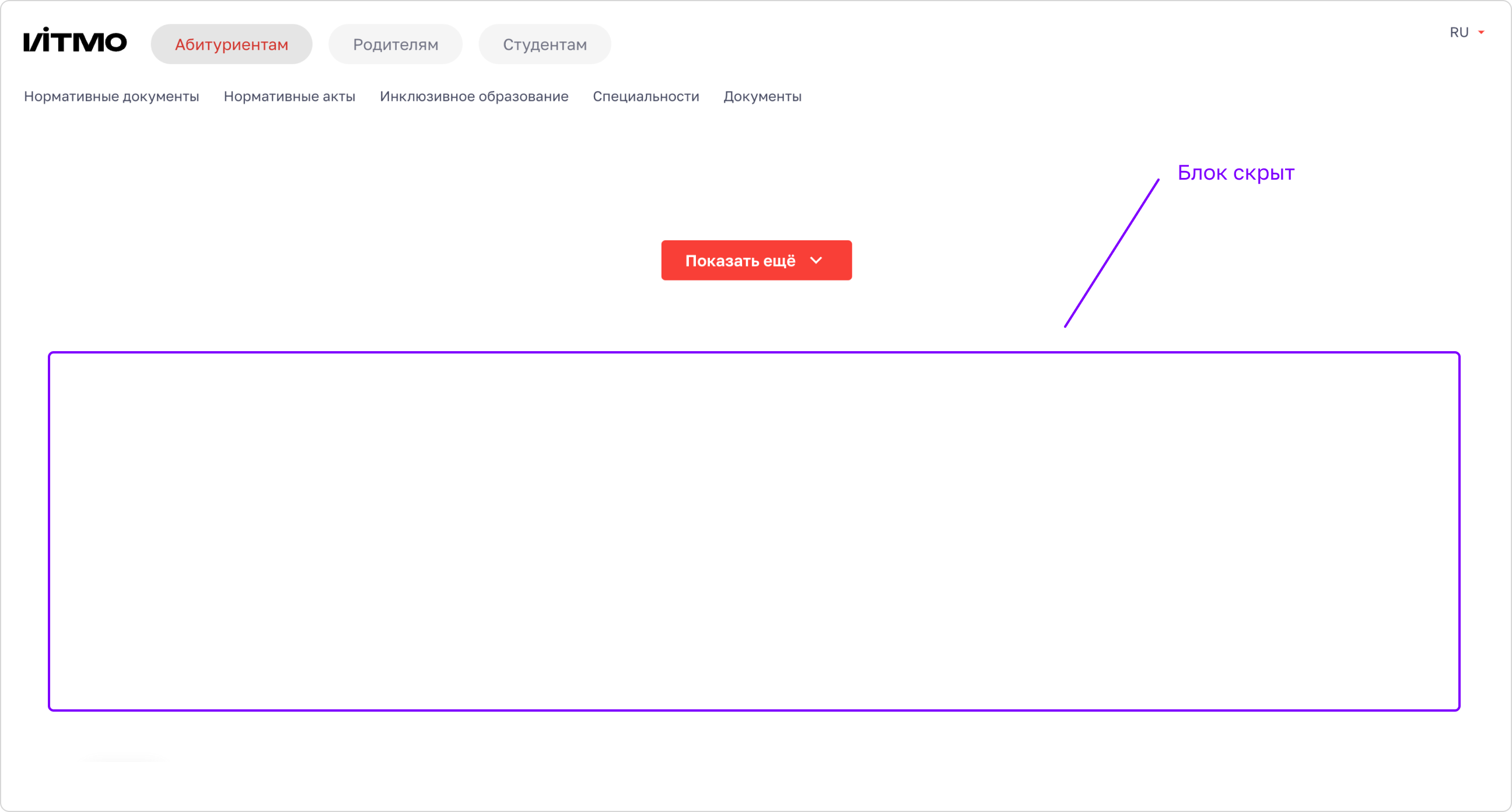The width and height of the screenshot is (1512, 812).
Task: Select the Абитуриентам tab
Action: click(231, 44)
